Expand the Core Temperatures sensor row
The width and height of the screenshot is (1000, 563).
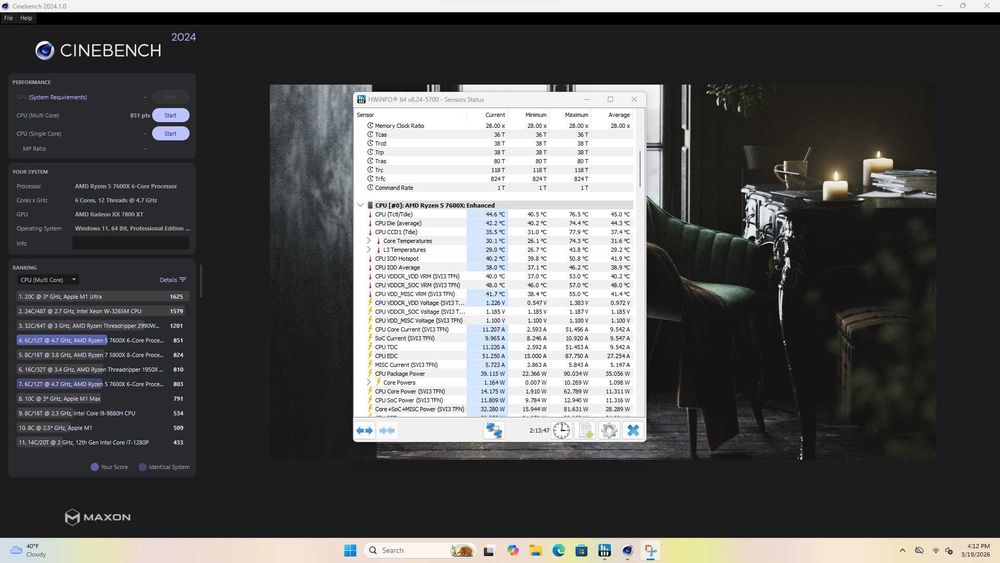(369, 241)
